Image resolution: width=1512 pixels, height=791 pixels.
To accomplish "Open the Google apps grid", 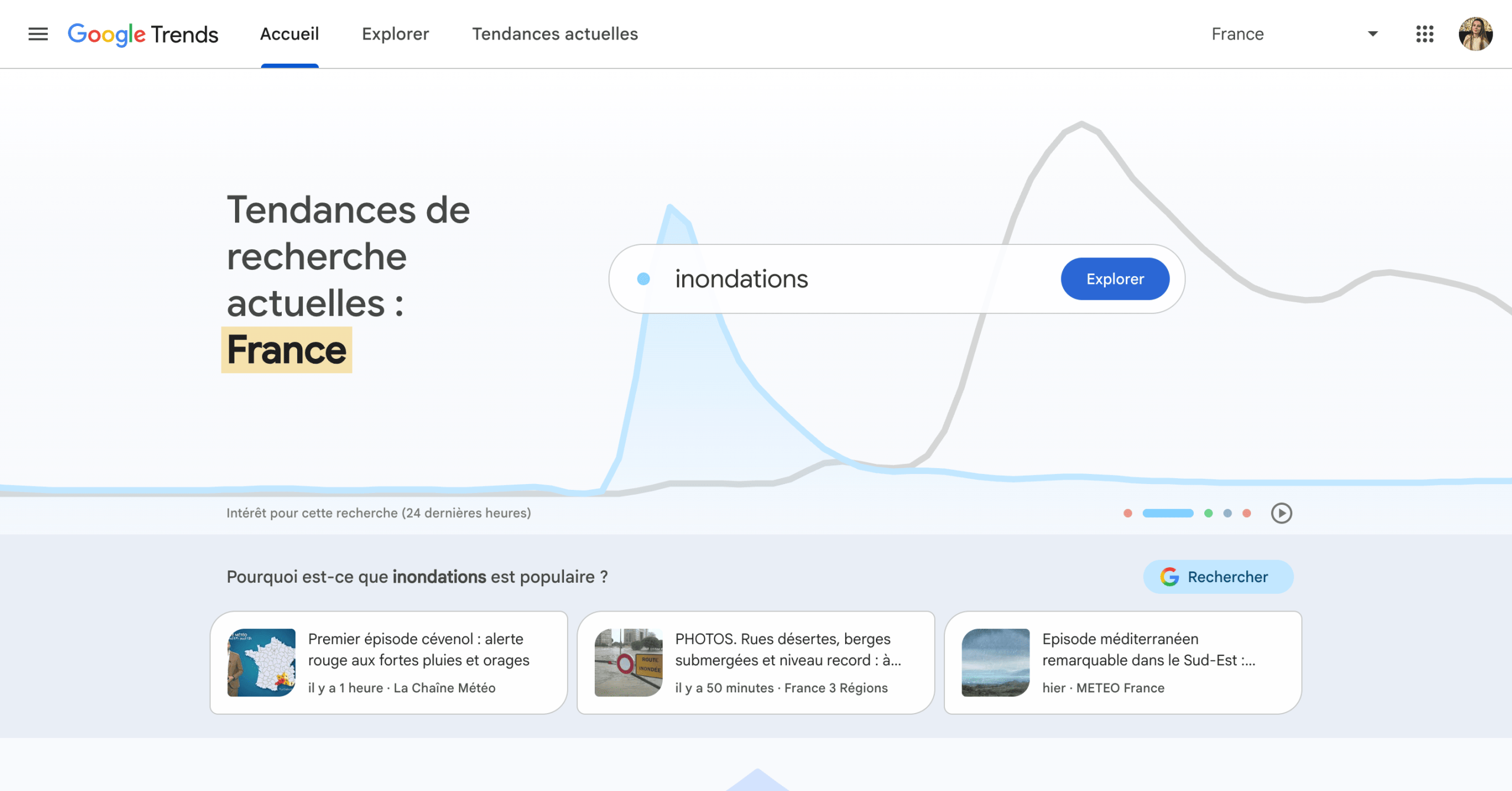I will (1425, 34).
